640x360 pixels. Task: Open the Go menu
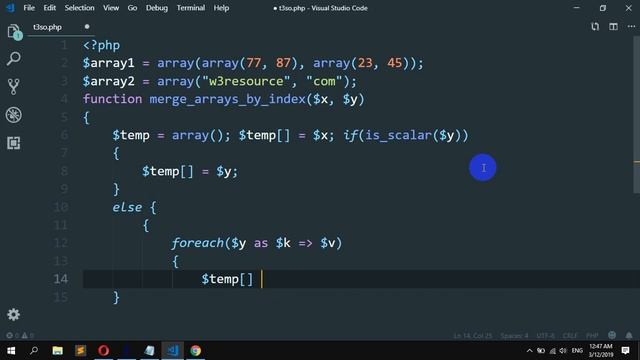pyautogui.click(x=132, y=8)
